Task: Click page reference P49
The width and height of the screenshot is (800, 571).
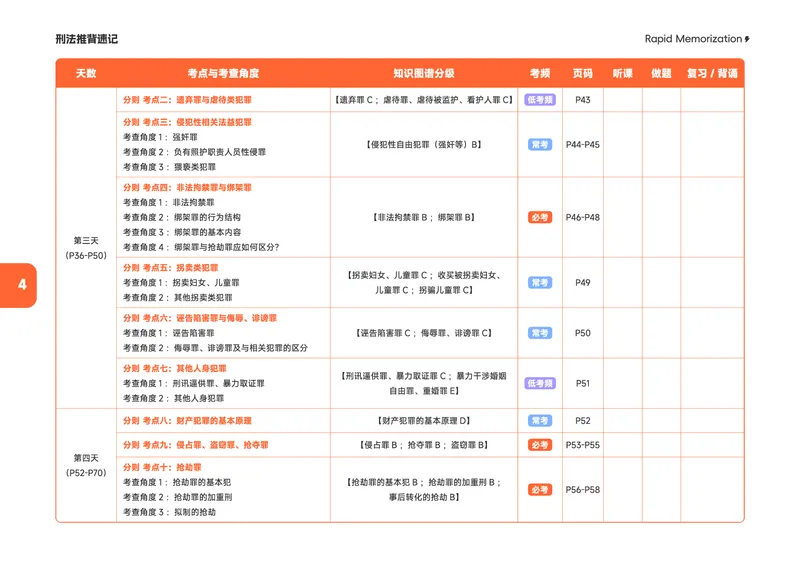Action: pos(583,283)
